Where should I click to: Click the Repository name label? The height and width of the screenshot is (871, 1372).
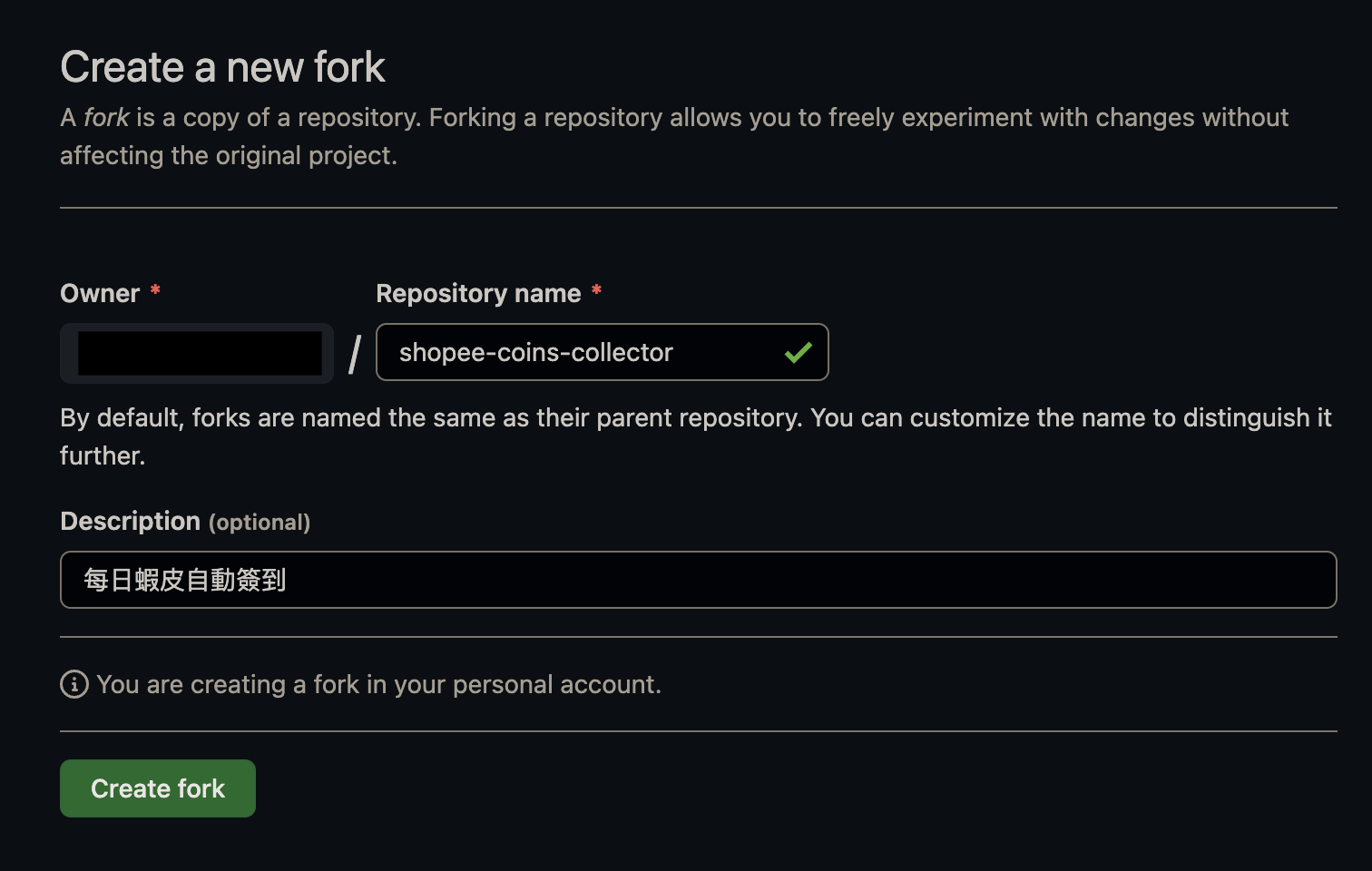tap(478, 293)
